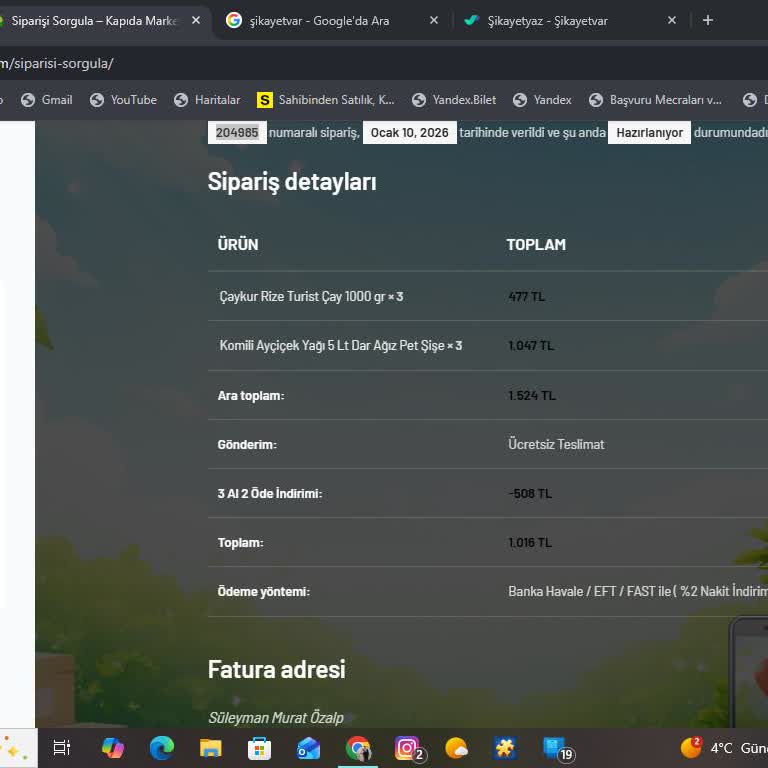Image resolution: width=768 pixels, height=768 pixels.
Task: Open the Gmail bookmark
Action: point(47,100)
